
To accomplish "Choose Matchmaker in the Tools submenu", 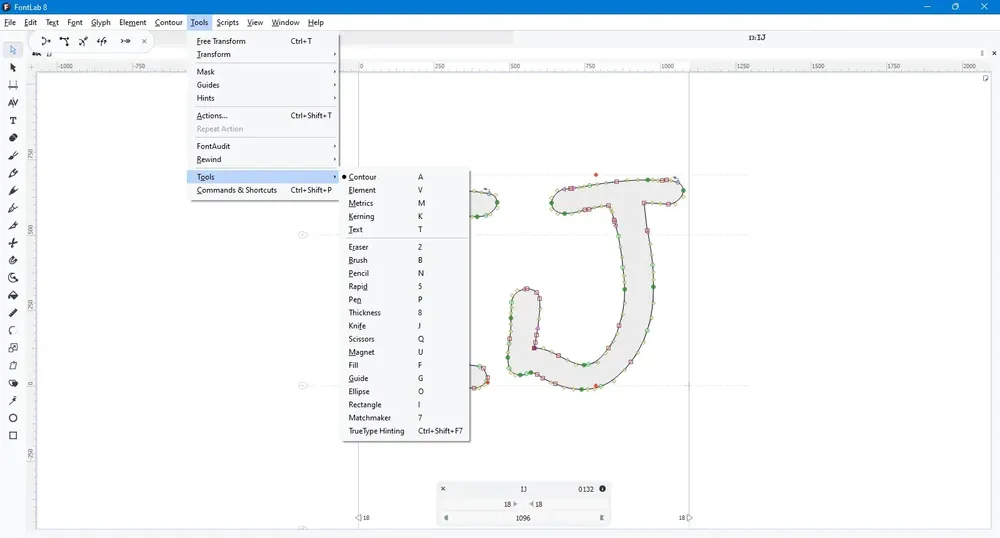I will click(x=406, y=418).
